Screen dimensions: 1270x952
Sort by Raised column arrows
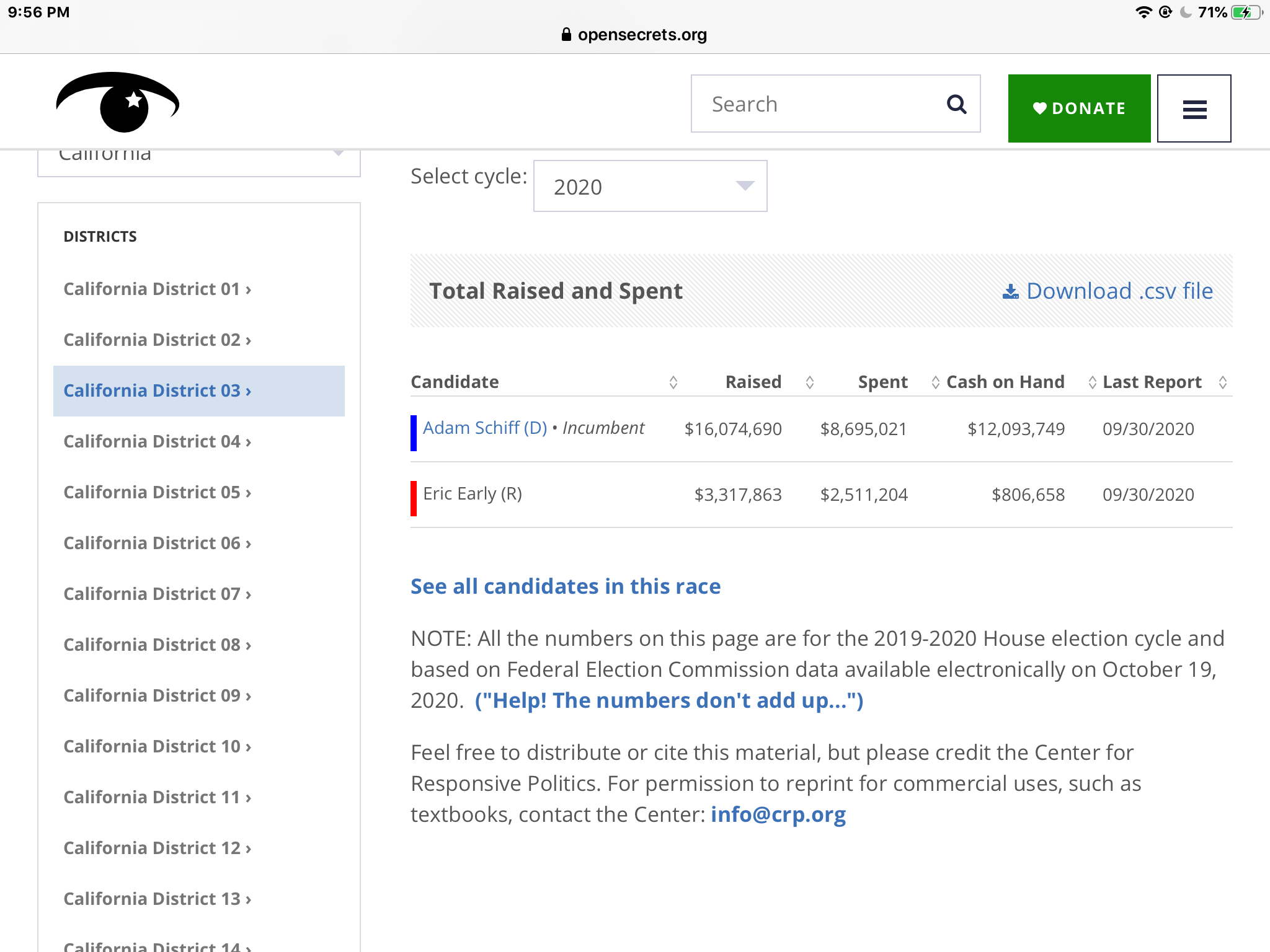pyautogui.click(x=809, y=382)
